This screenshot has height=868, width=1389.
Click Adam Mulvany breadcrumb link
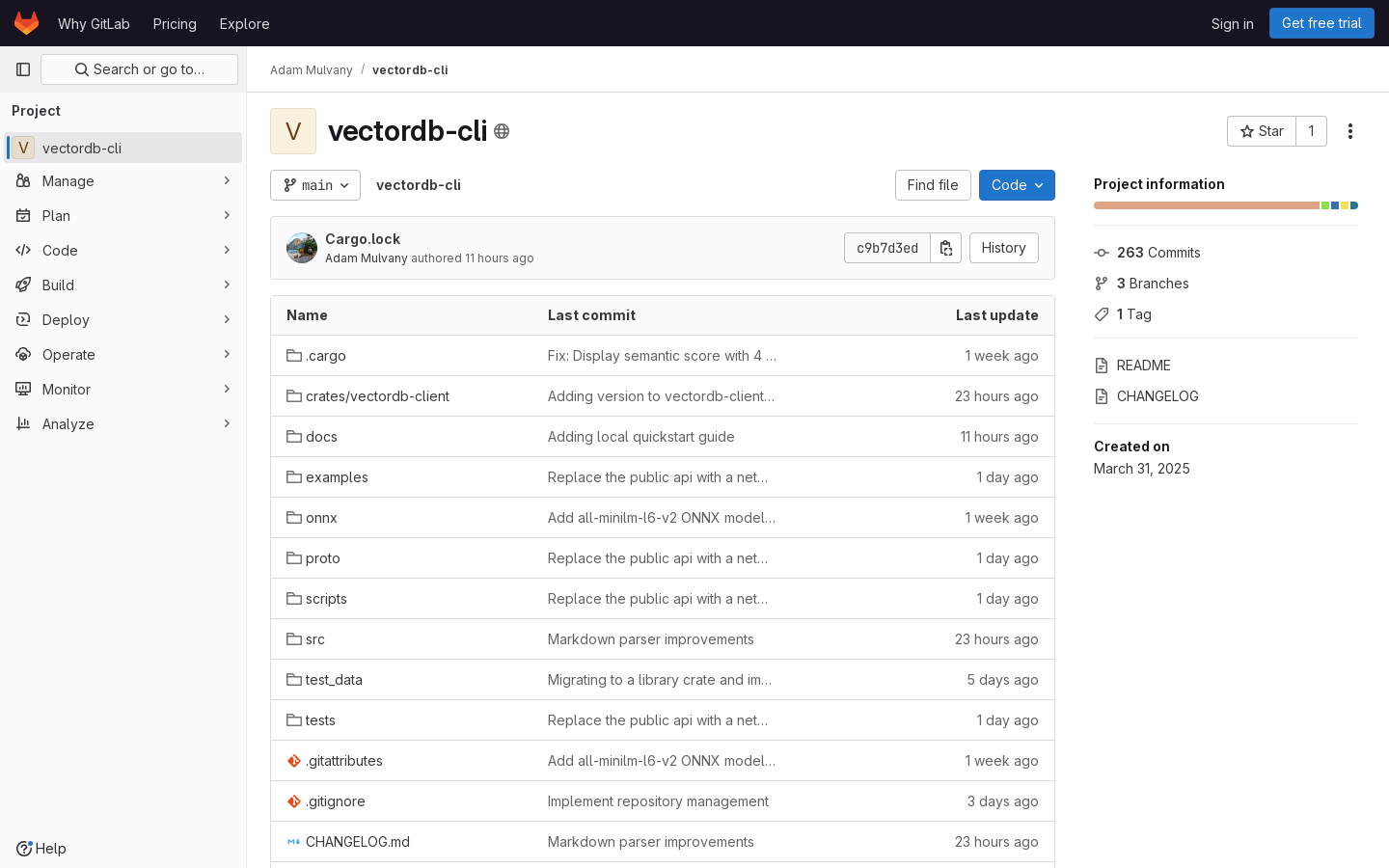pos(312,70)
